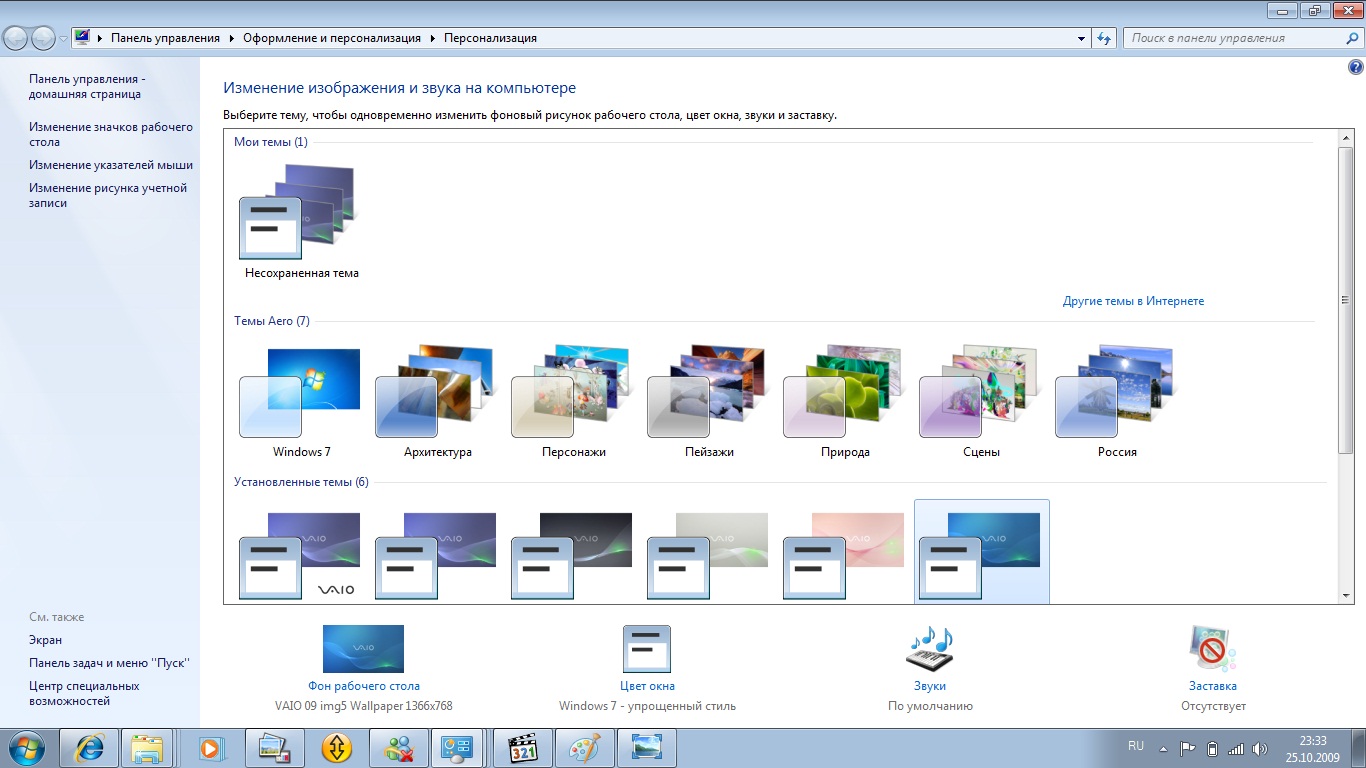
Task: Open the yellow arrows taskbar icon
Action: (x=336, y=748)
